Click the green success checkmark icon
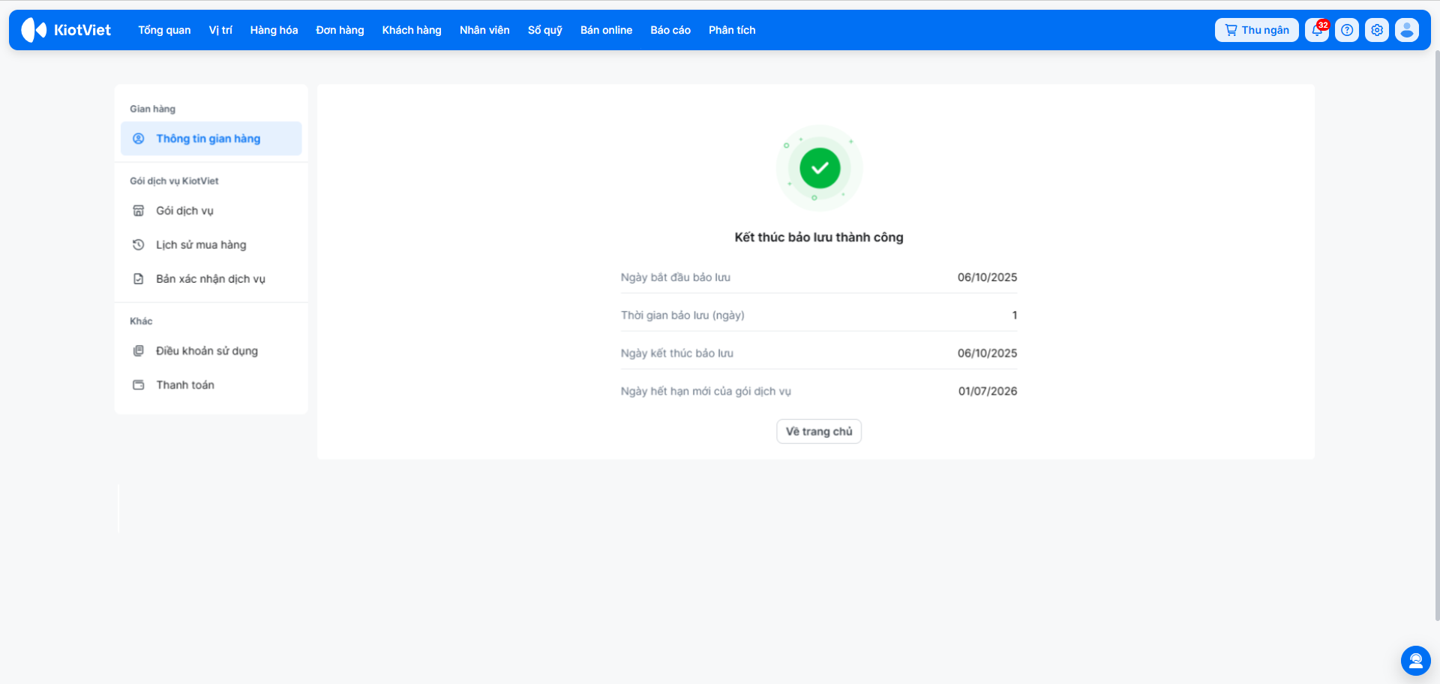The width and height of the screenshot is (1440, 684). click(820, 168)
